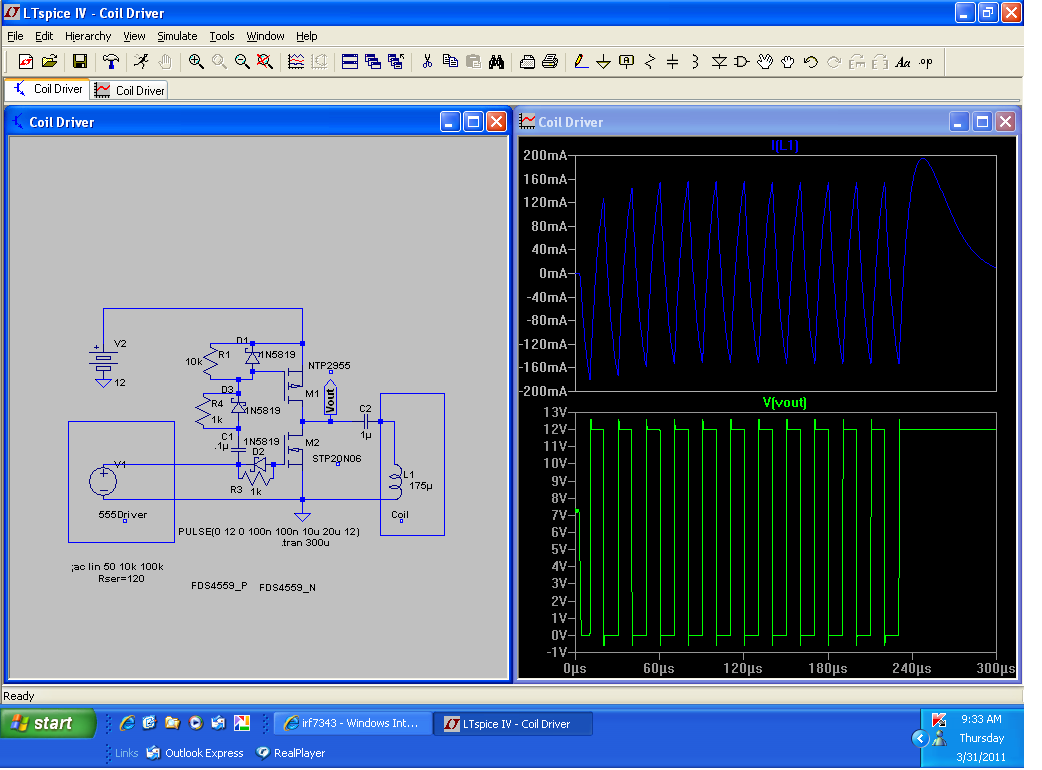
Task: Open the Simulate menu
Action: click(177, 36)
